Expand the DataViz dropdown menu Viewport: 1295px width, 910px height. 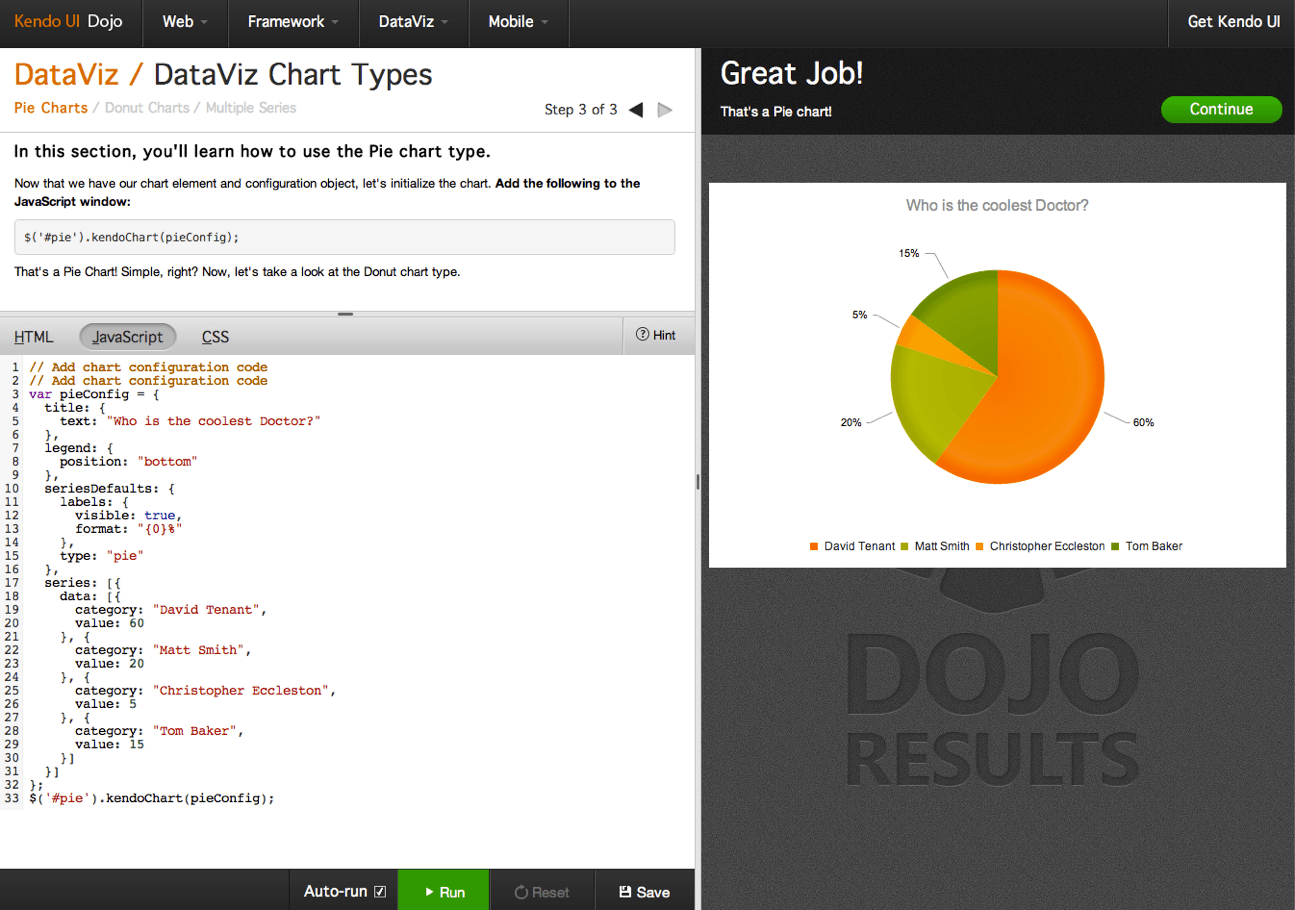pos(413,21)
